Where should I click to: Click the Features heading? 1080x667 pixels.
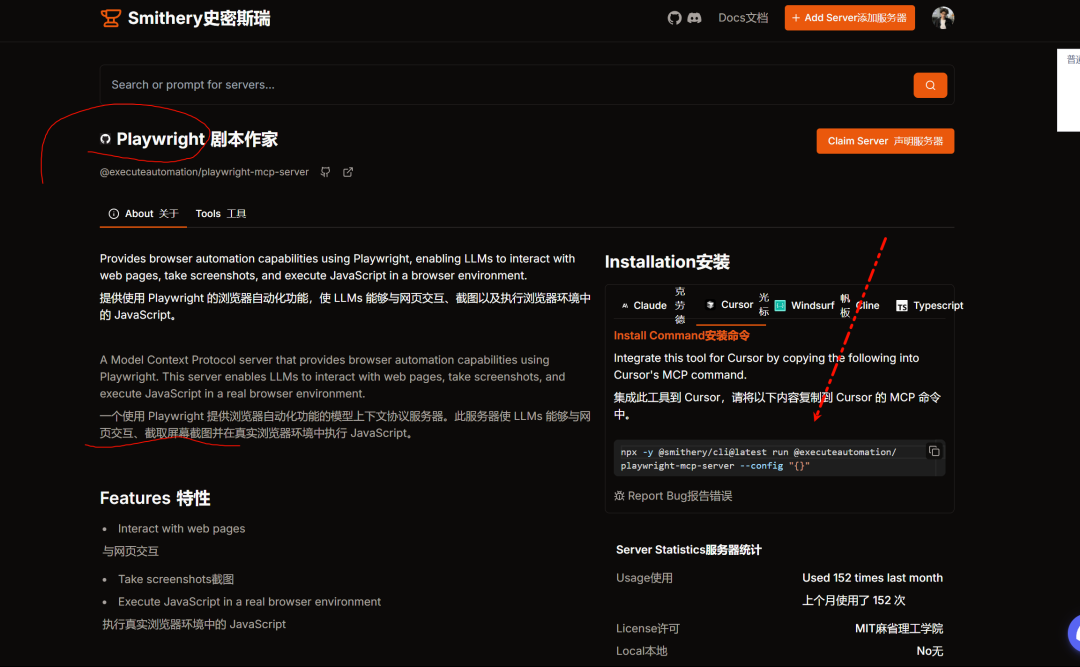point(155,498)
